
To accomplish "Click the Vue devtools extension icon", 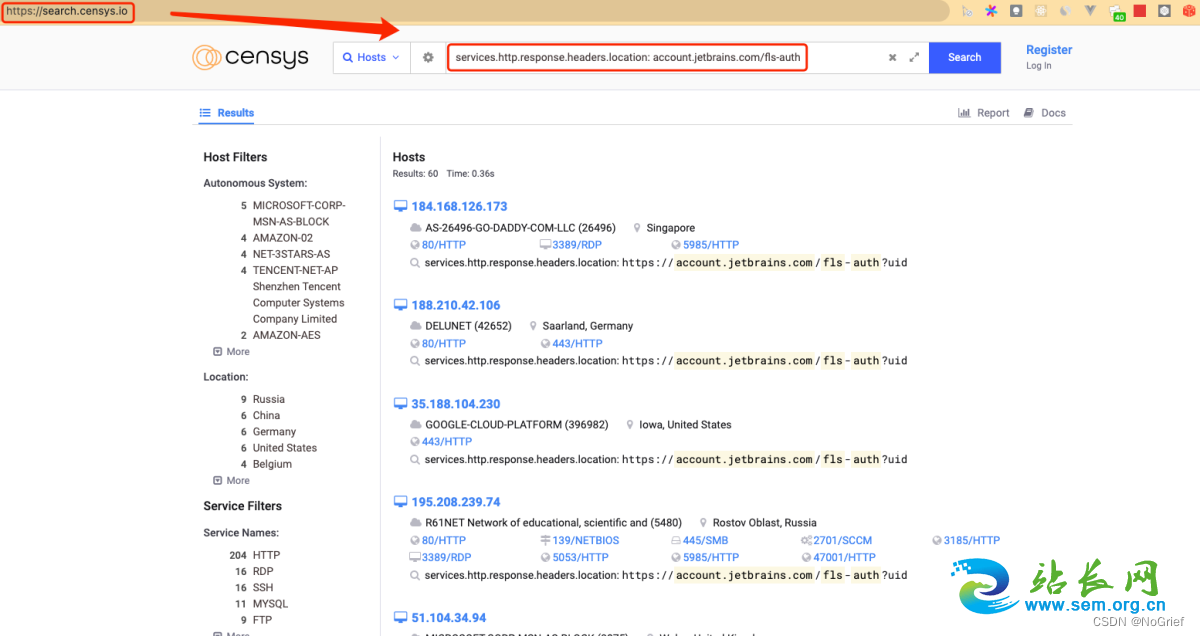I will point(1090,11).
